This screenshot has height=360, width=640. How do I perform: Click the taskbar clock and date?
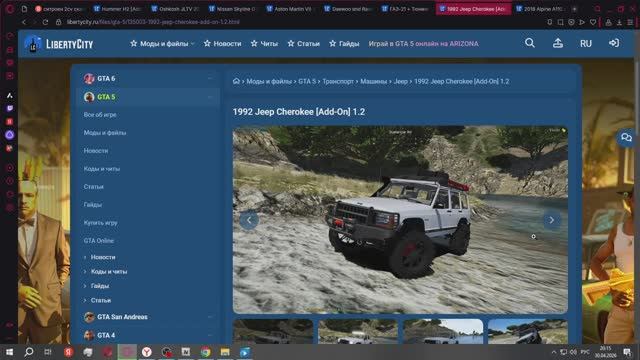[x=605, y=352]
